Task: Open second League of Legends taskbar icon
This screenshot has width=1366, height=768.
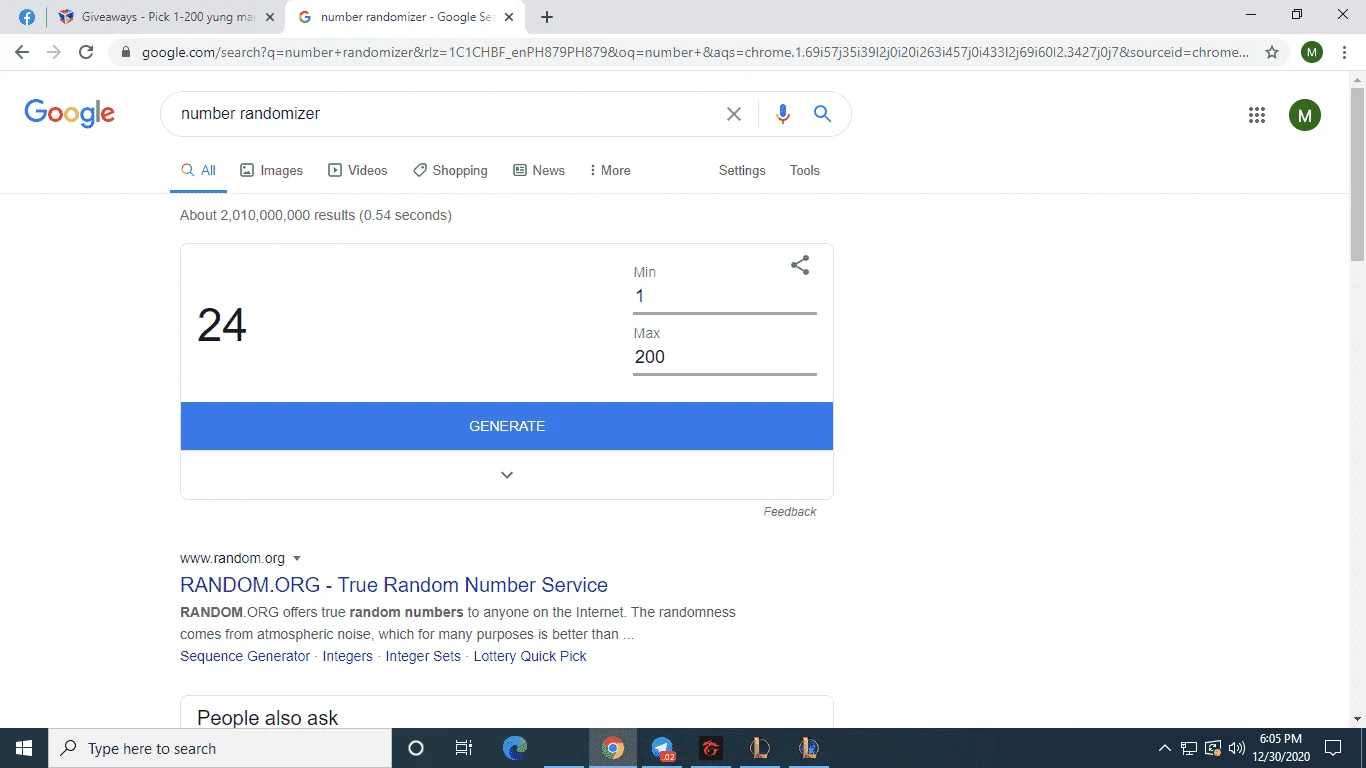Action: [809, 748]
